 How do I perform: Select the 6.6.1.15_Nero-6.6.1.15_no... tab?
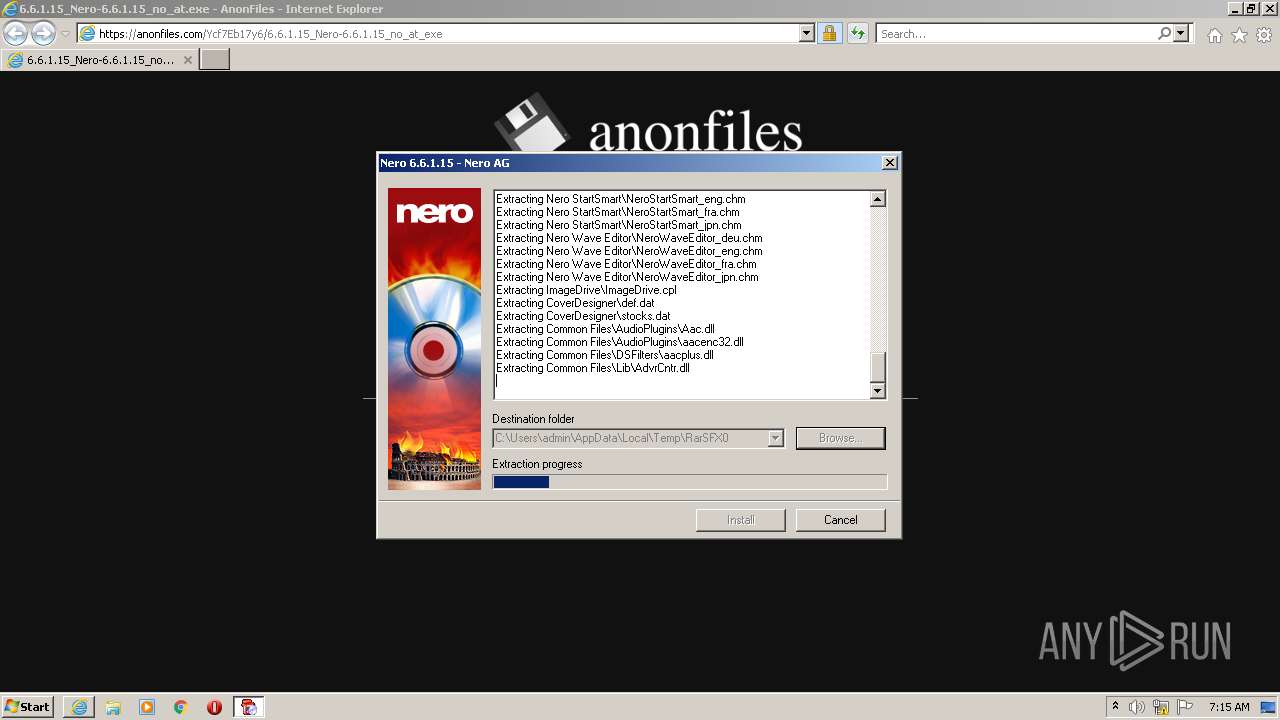(100, 60)
